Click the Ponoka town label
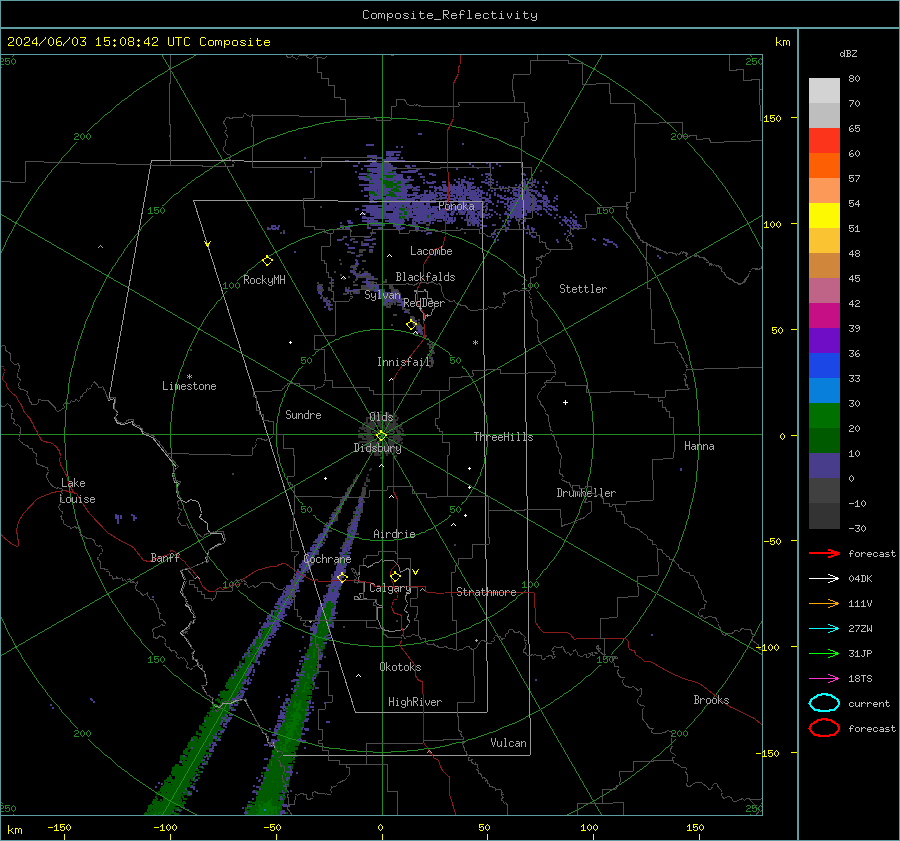The height and width of the screenshot is (841, 900). pos(456,206)
